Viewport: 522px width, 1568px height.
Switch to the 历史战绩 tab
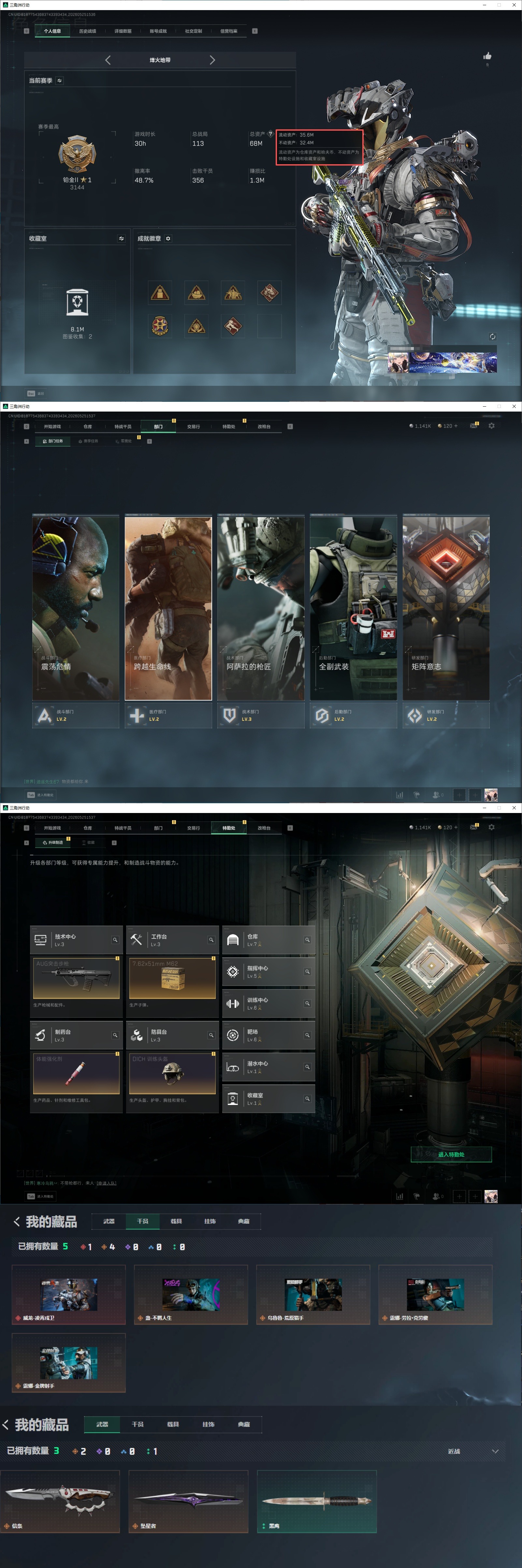coord(88,31)
